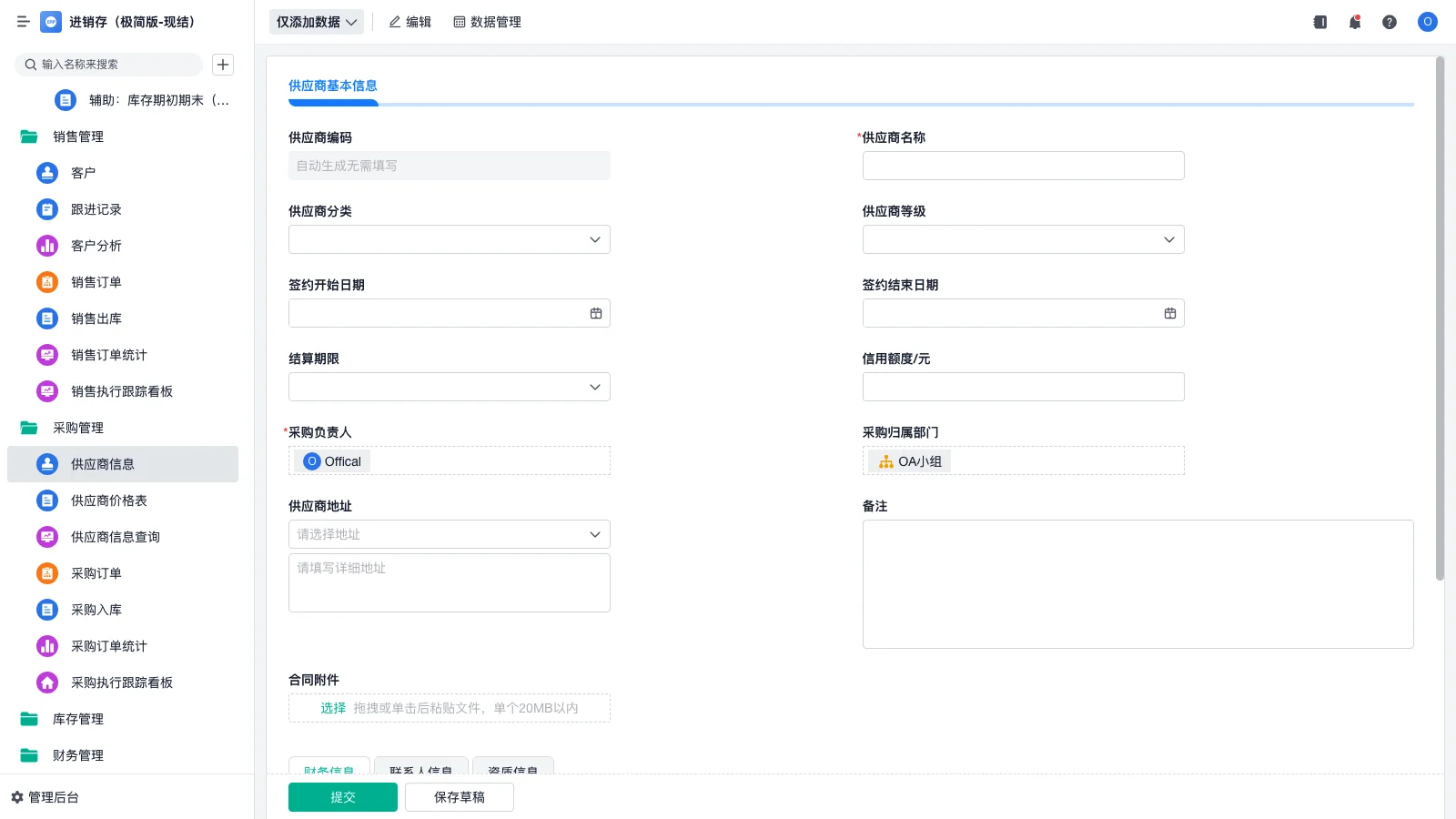This screenshot has height=819, width=1456.
Task: Click the 销售执行跟踪看板 icon
Action: point(47,391)
